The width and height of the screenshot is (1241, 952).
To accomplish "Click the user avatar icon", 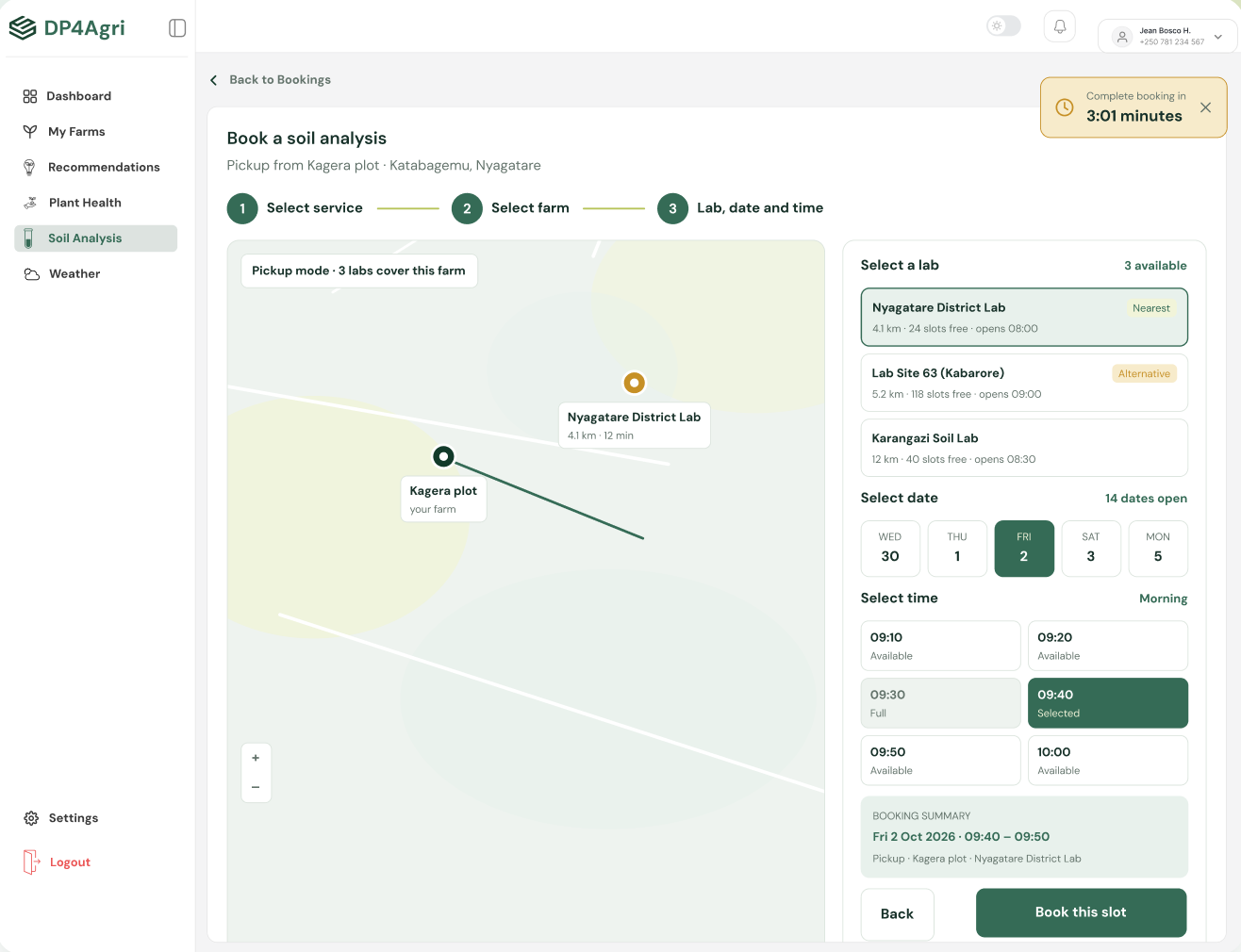I will click(1122, 37).
